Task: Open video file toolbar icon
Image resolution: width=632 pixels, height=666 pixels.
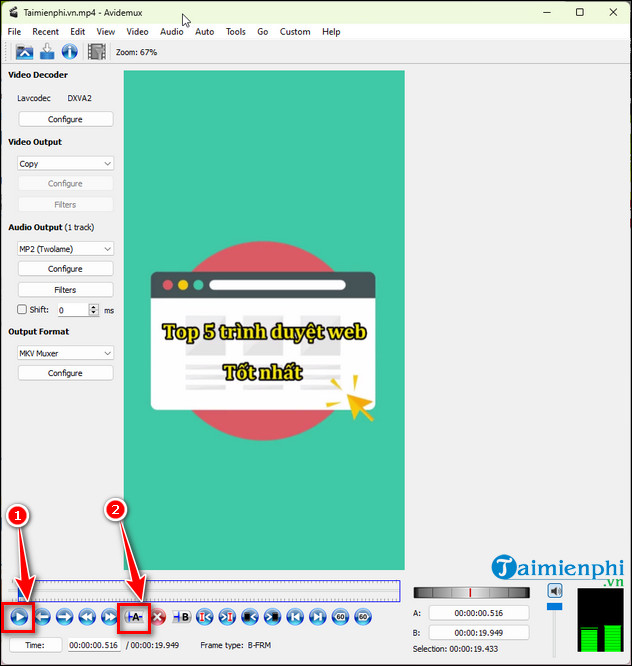Action: click(x=24, y=52)
